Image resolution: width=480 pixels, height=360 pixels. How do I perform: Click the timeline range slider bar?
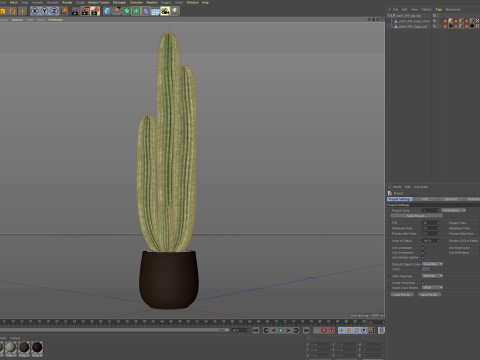[113, 330]
